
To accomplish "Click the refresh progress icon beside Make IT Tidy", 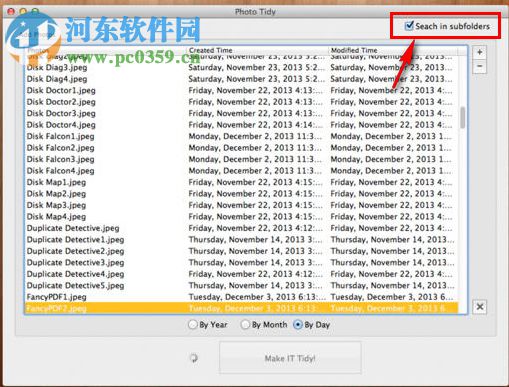I will coord(194,358).
